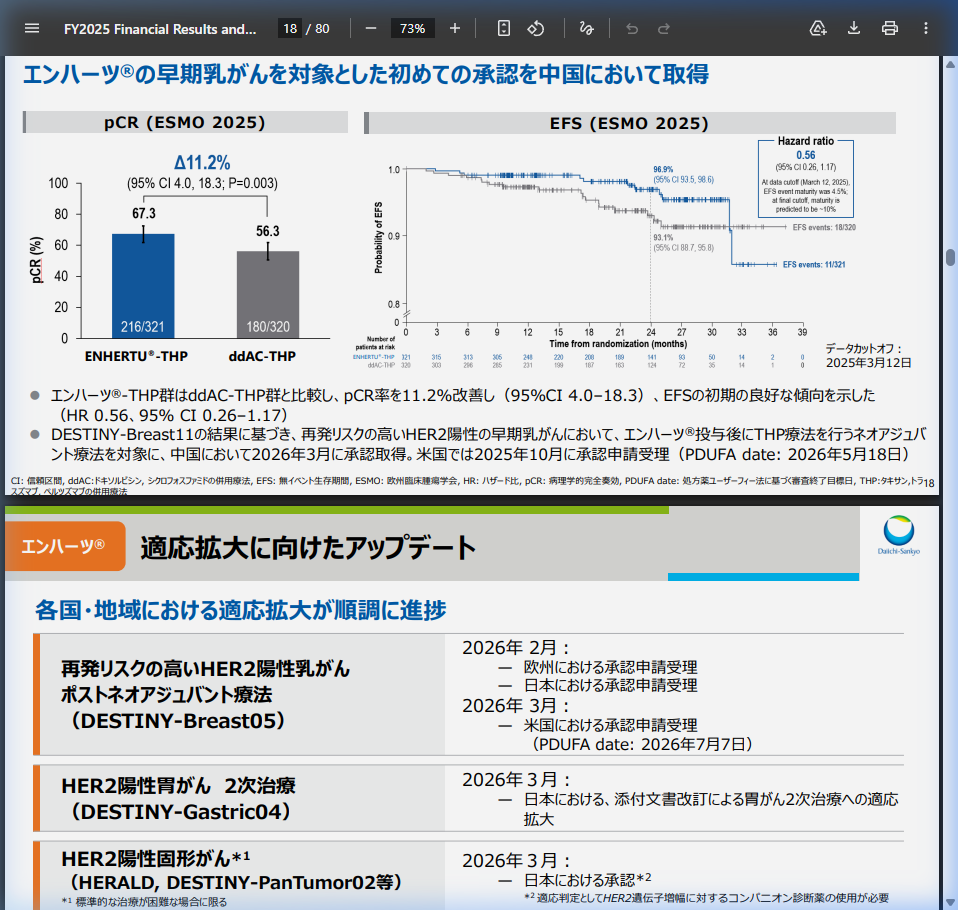Zoom out with the minus button
958x910 pixels.
coord(371,28)
